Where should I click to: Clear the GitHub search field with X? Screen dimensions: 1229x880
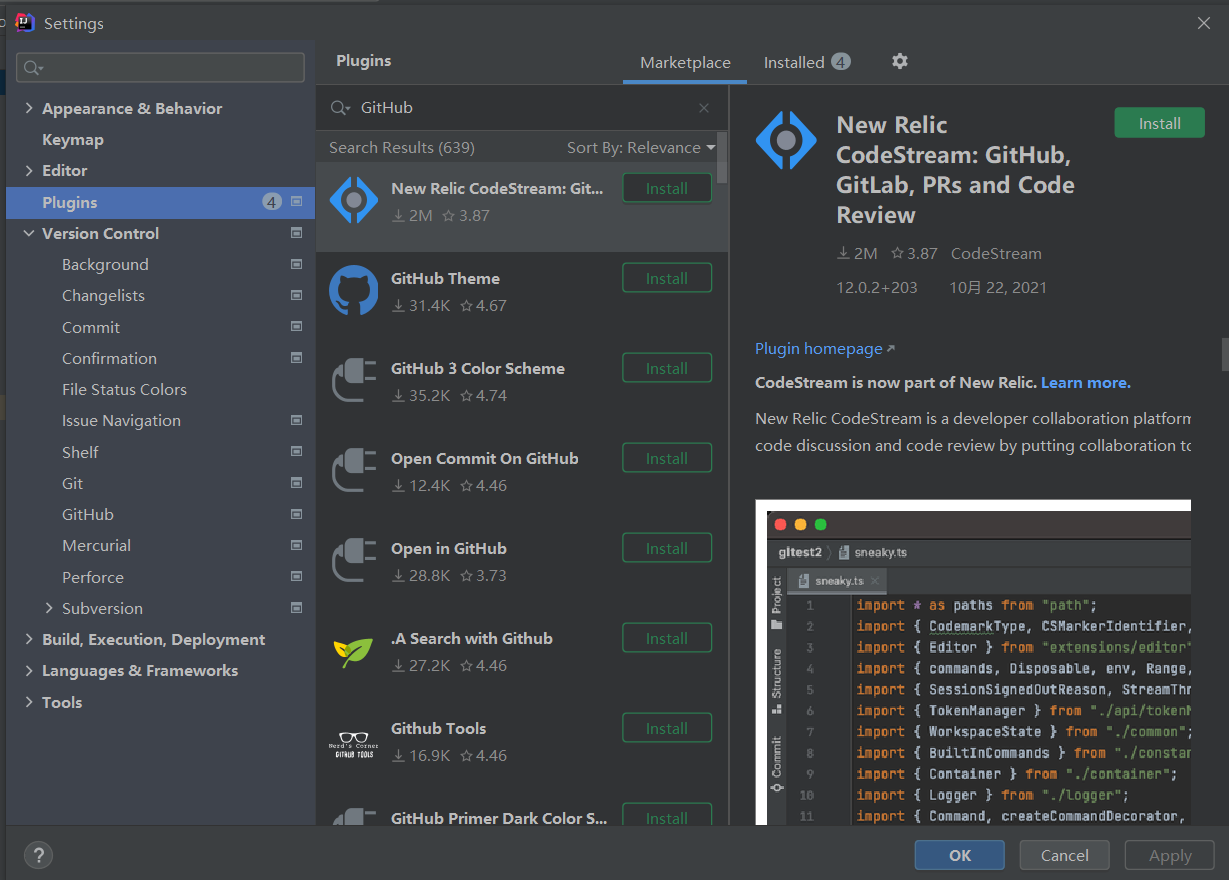(704, 108)
